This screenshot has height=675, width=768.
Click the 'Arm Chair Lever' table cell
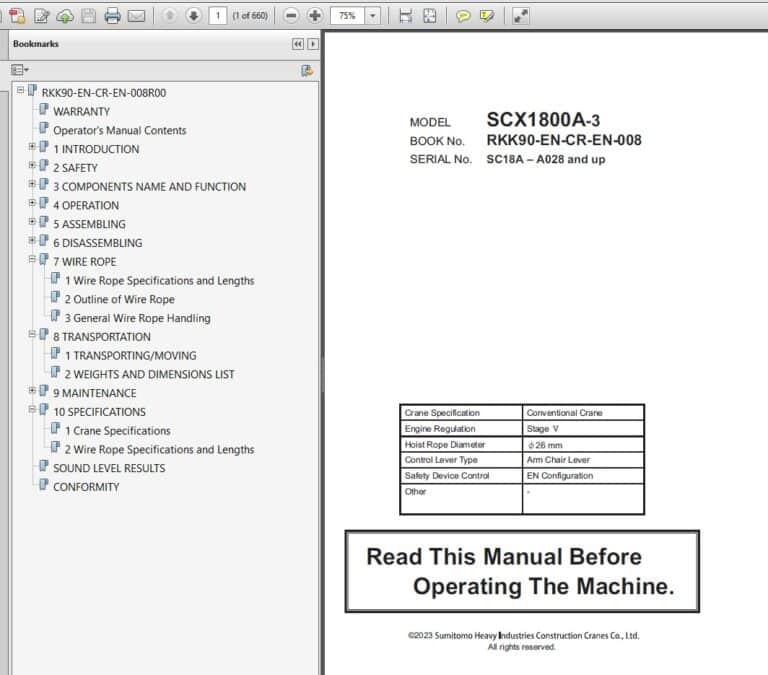pyautogui.click(x=583, y=460)
